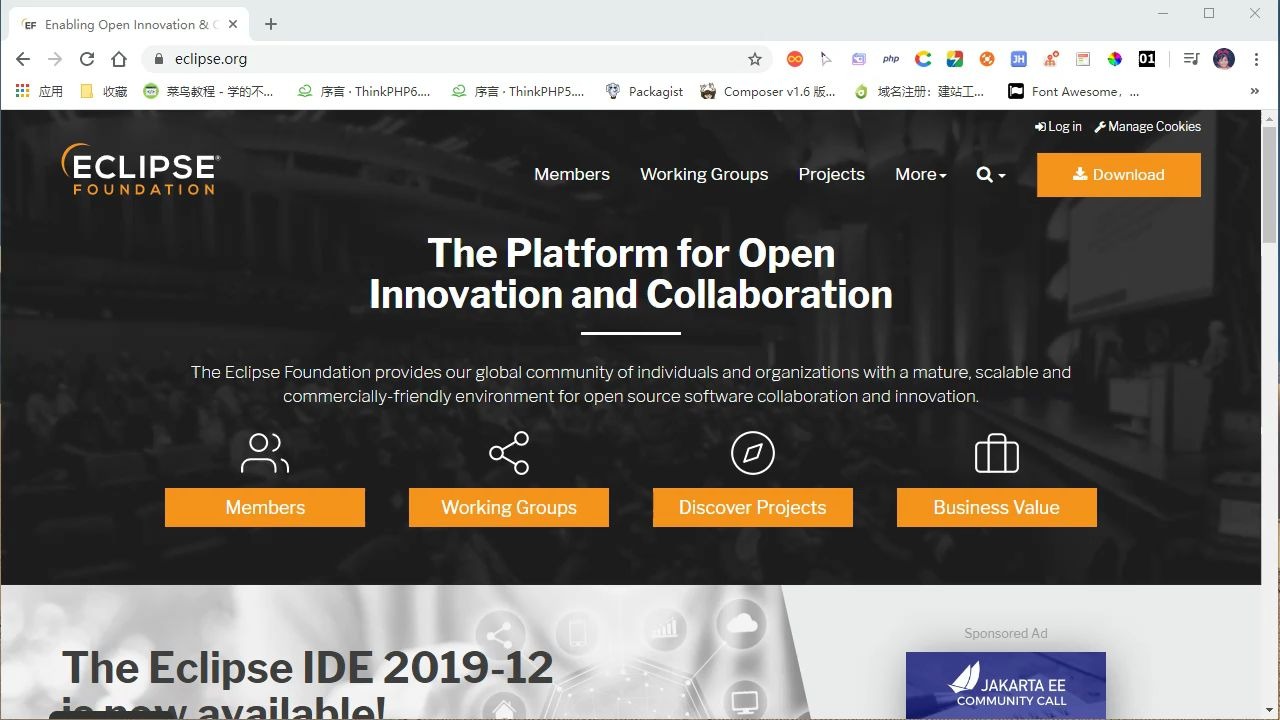Open the orange infinity extension icon
1280x720 pixels.
pyautogui.click(x=794, y=59)
